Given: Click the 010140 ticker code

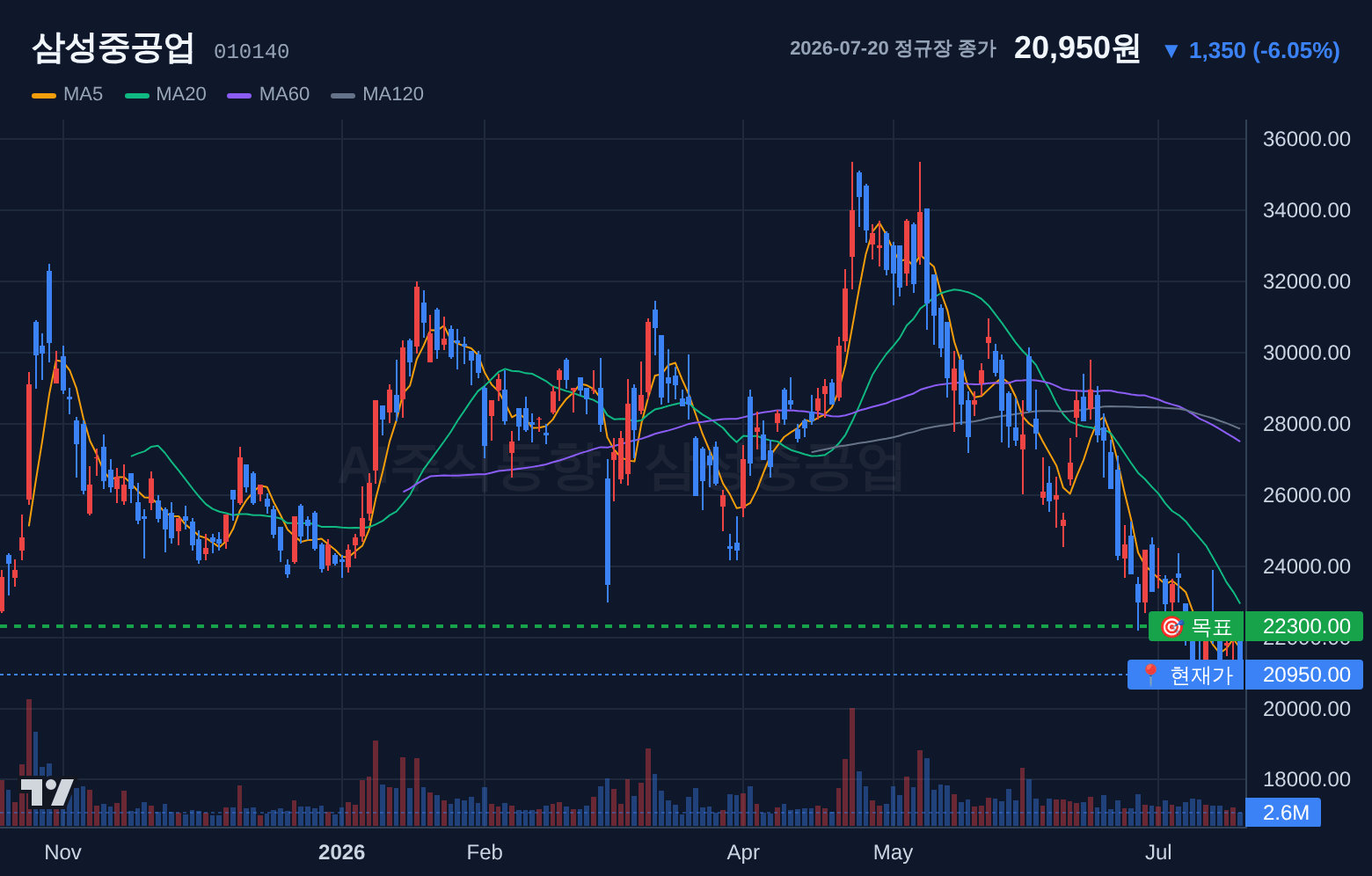Looking at the screenshot, I should click(252, 52).
